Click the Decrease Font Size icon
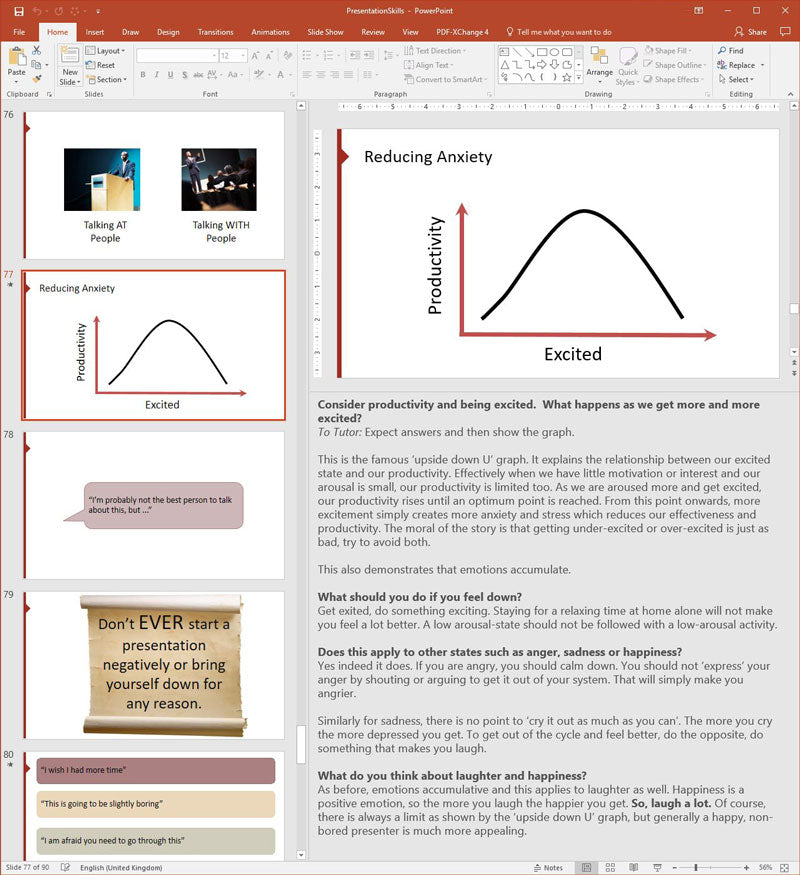 (x=269, y=56)
